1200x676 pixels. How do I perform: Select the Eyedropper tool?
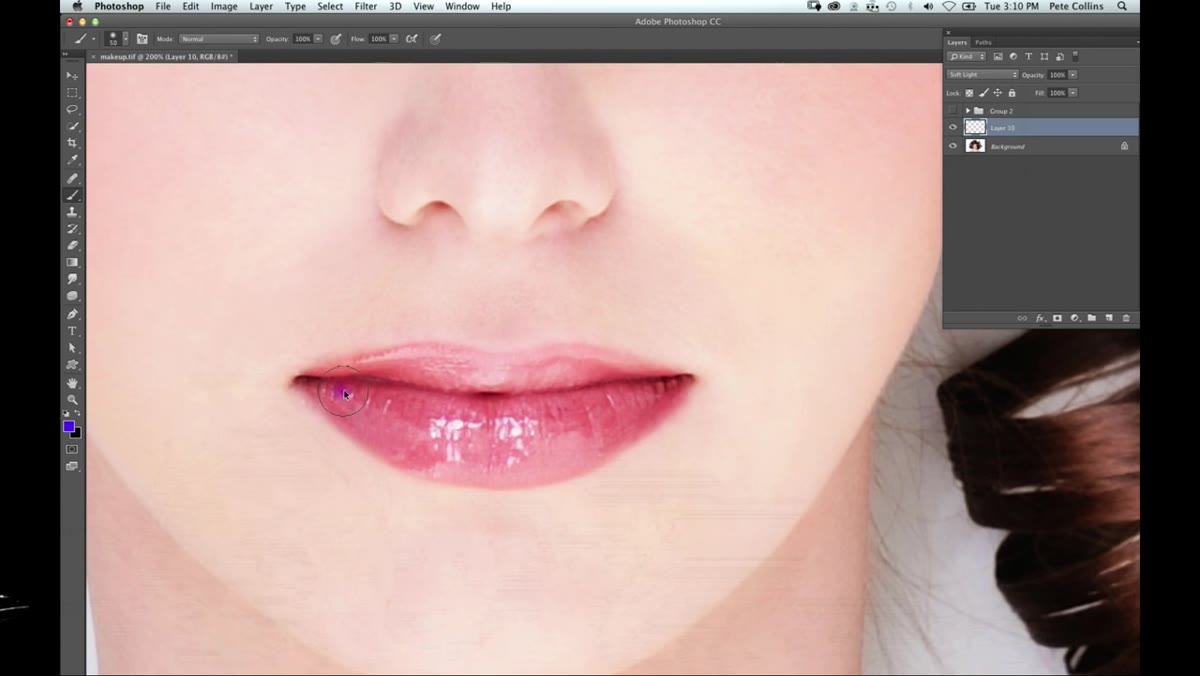click(72, 161)
